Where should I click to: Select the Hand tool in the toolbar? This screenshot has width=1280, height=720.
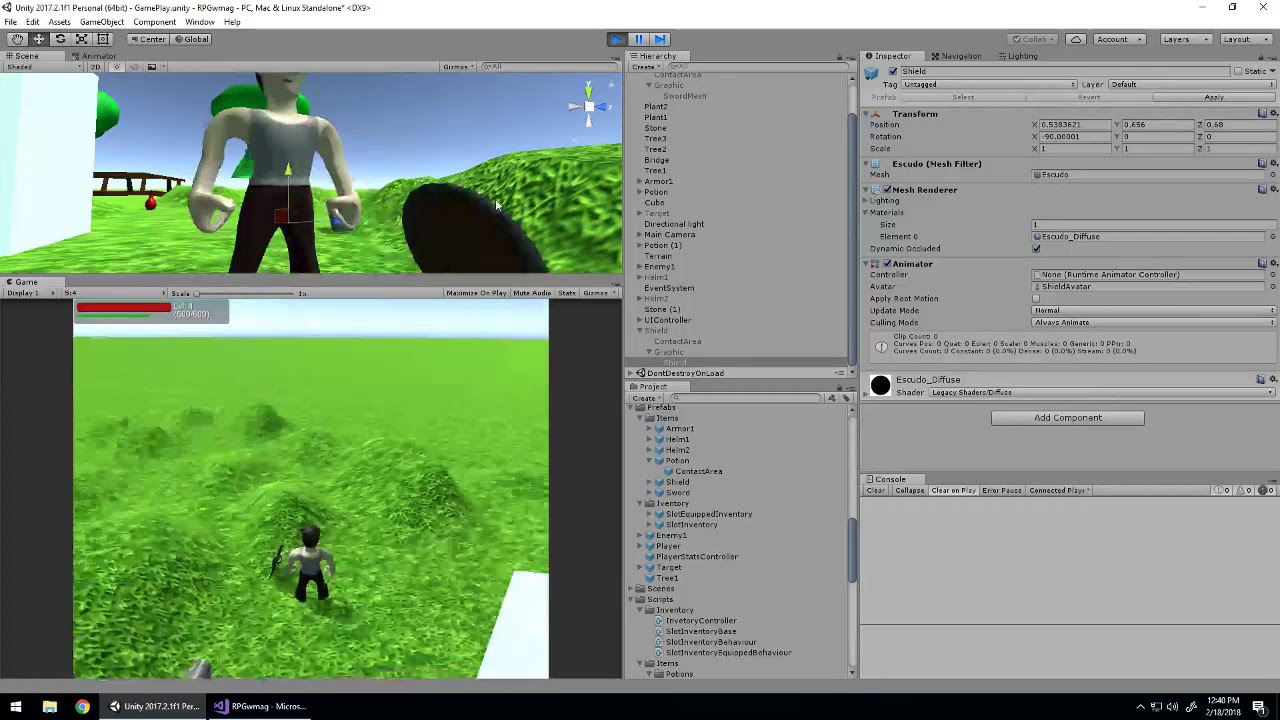(17, 39)
